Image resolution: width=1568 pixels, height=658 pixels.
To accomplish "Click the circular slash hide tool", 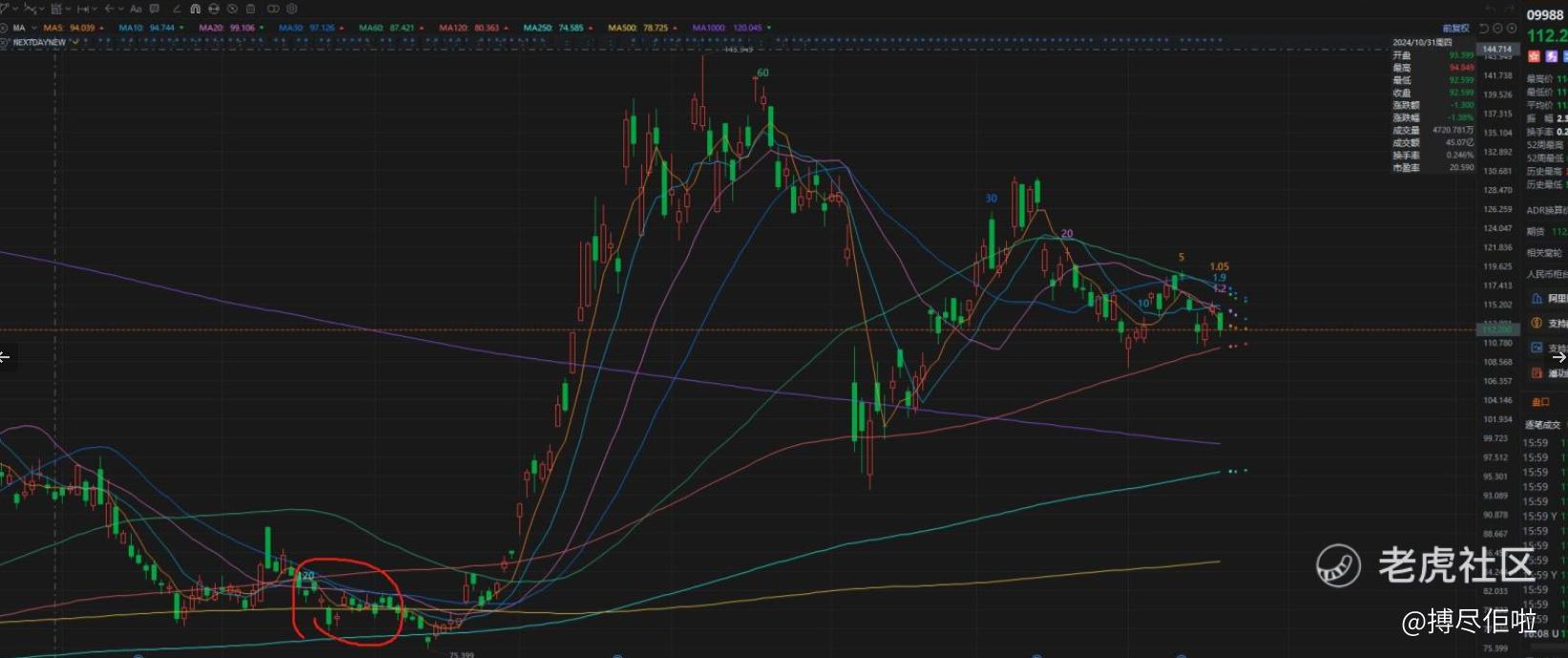I will 232,9.
